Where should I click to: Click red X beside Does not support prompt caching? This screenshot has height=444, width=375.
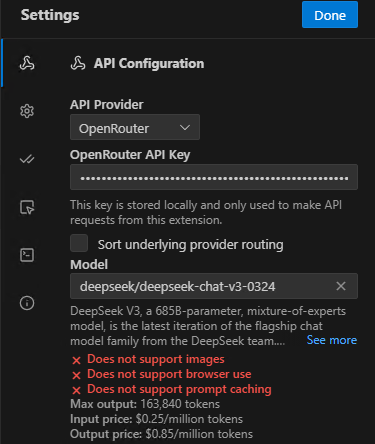pyautogui.click(x=76, y=390)
